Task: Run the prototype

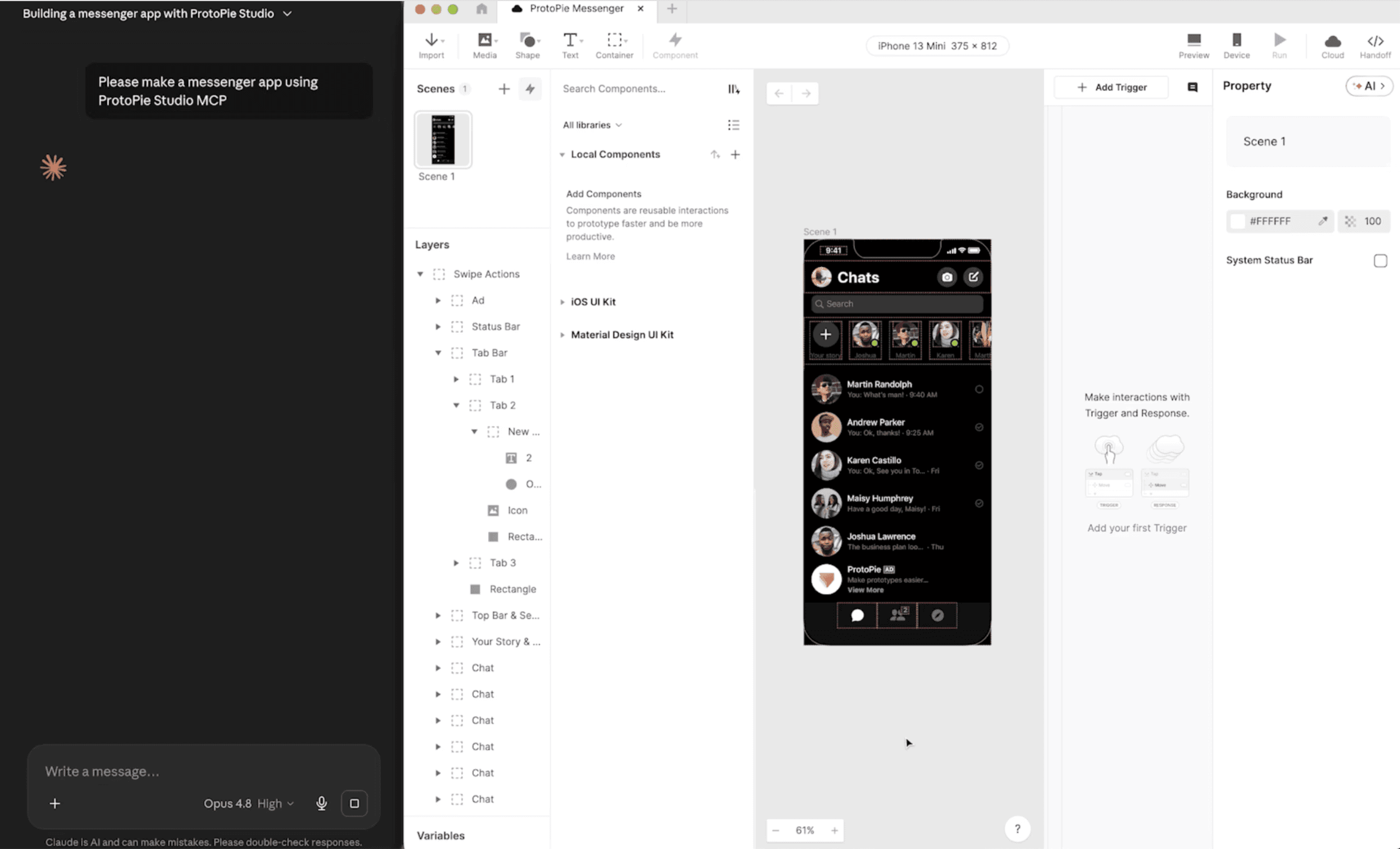Action: (x=1279, y=45)
